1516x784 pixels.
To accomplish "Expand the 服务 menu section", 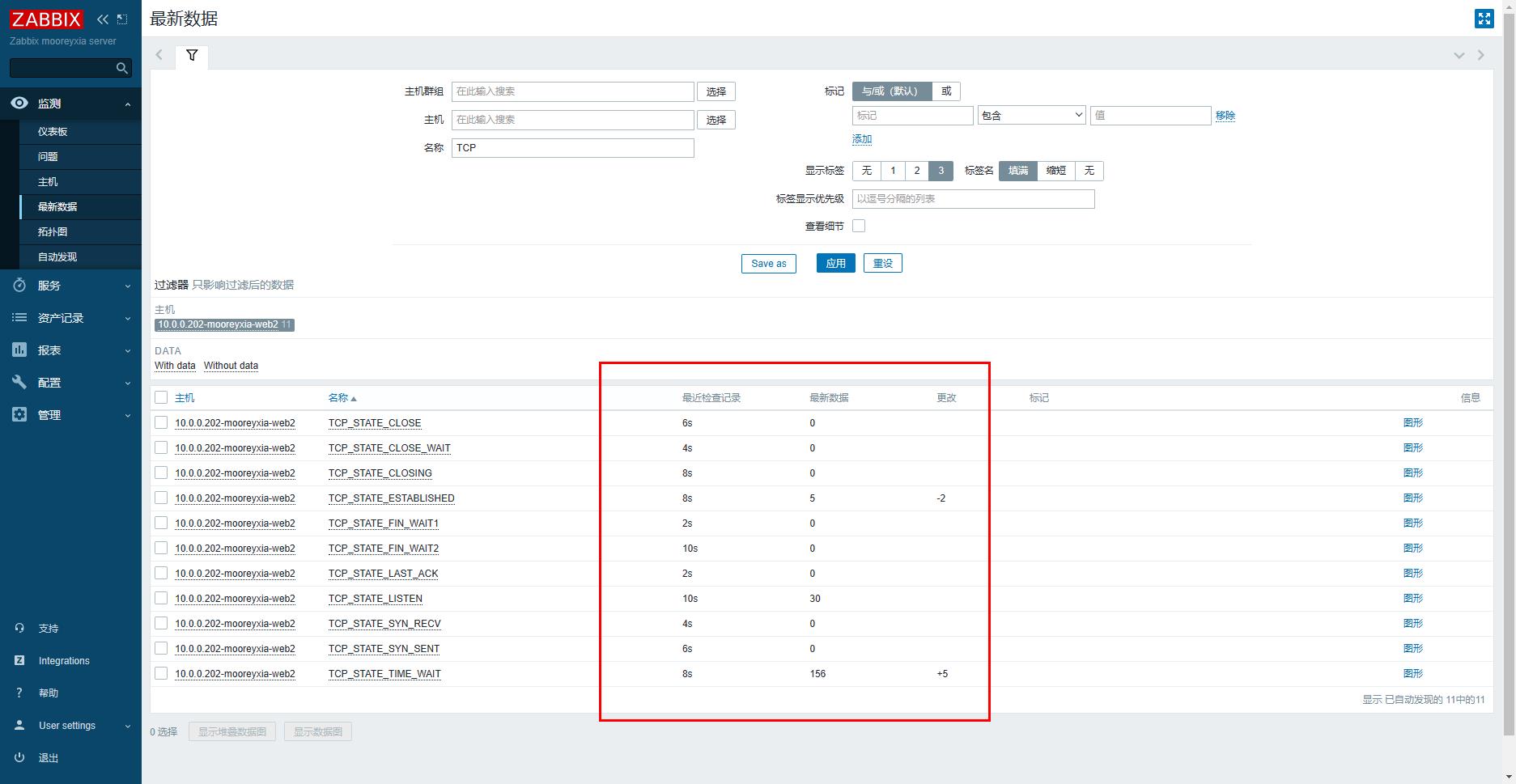I will point(128,286).
